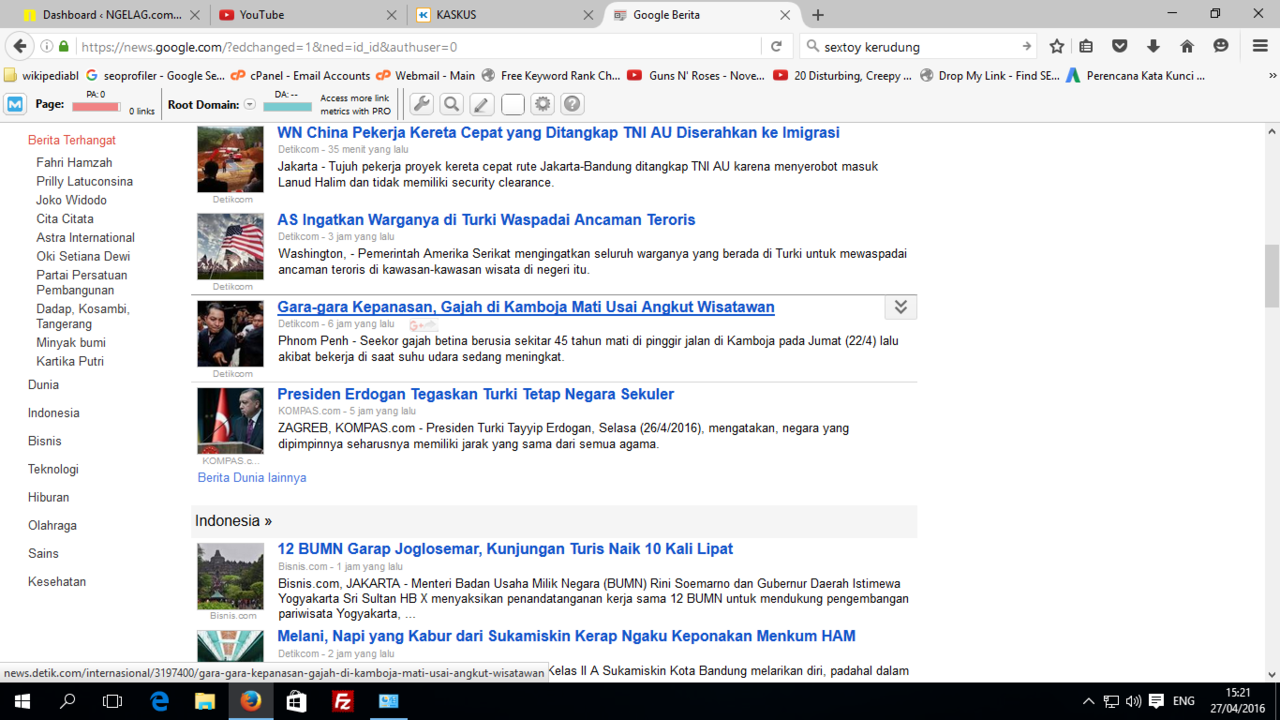Open a new browser tab
The width and height of the screenshot is (1280, 720).
(x=818, y=15)
